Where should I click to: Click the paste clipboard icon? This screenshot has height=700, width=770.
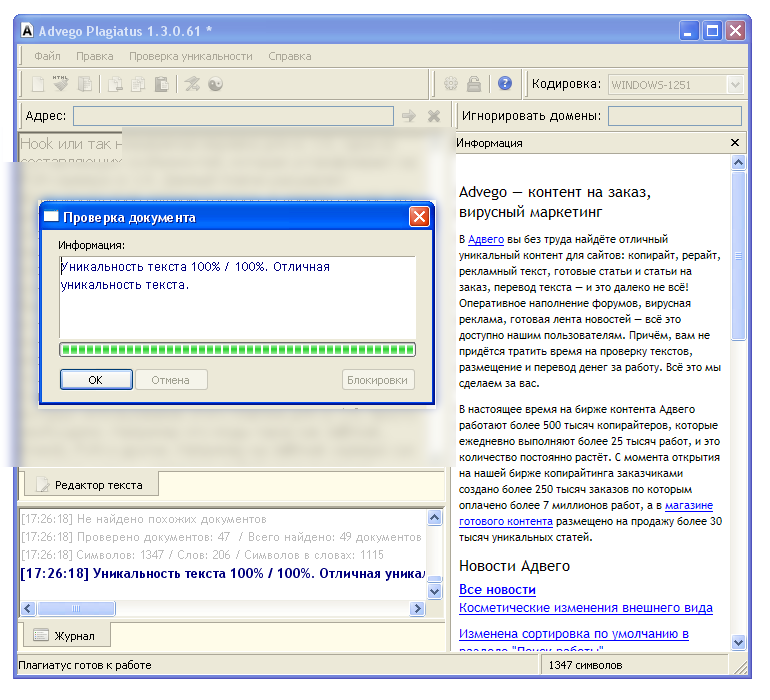162,84
